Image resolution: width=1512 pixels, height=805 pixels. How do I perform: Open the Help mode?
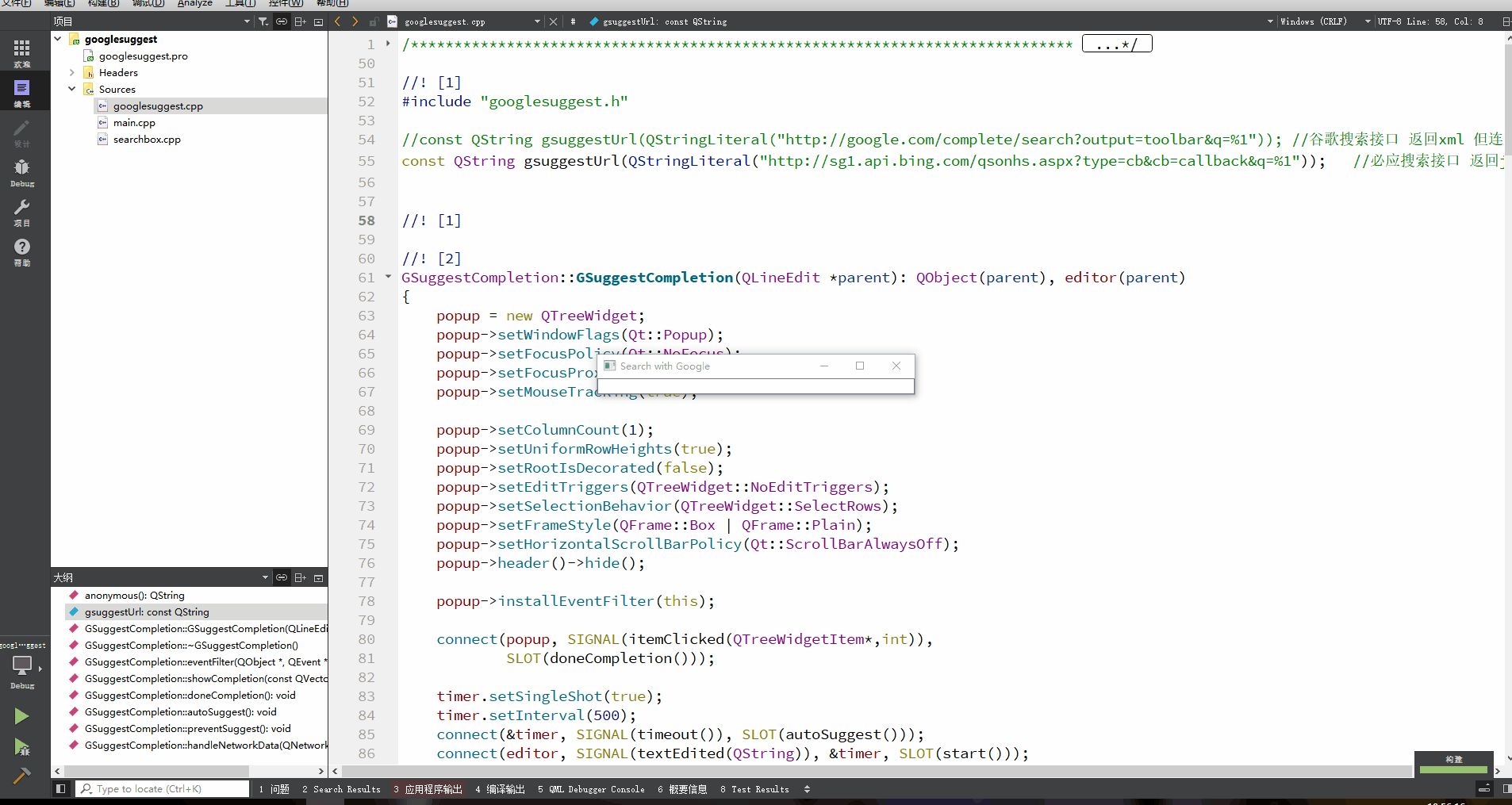point(22,251)
